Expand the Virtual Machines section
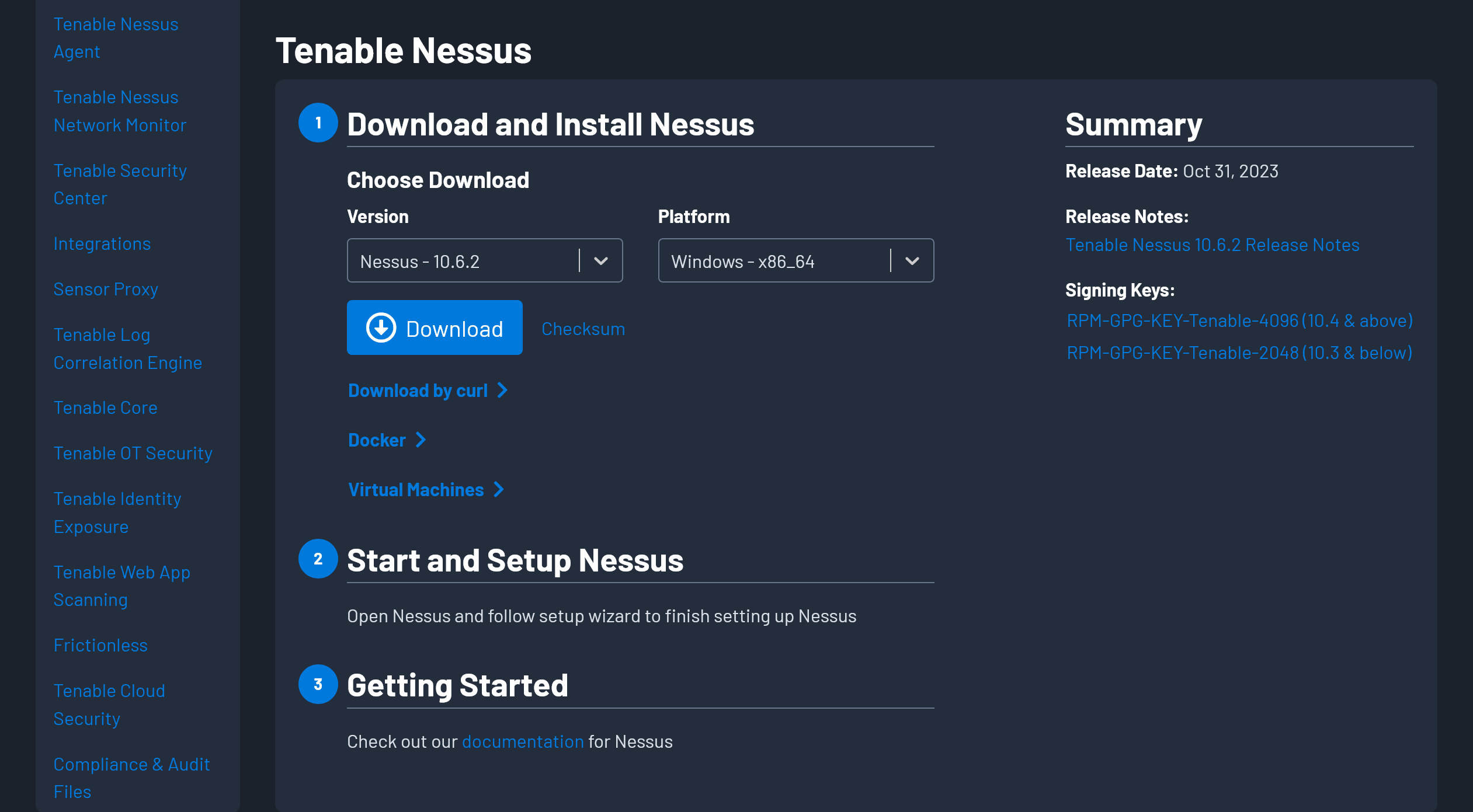This screenshot has width=1473, height=812. pos(416,489)
